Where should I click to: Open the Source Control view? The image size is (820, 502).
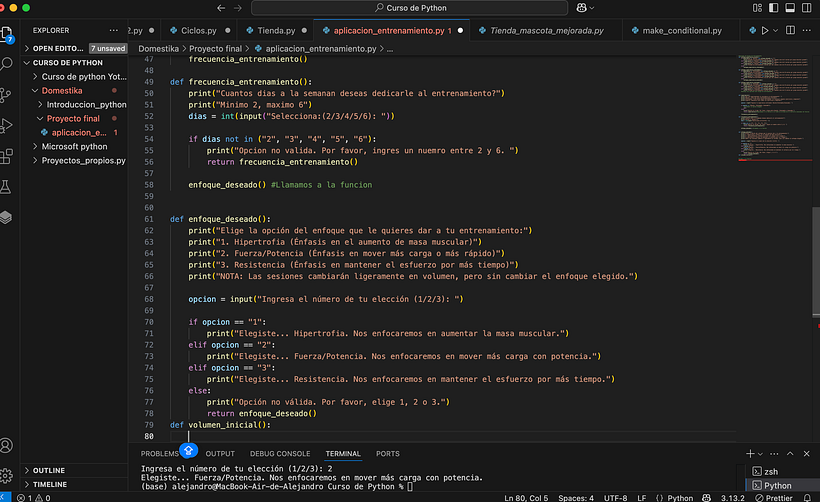(x=6, y=95)
